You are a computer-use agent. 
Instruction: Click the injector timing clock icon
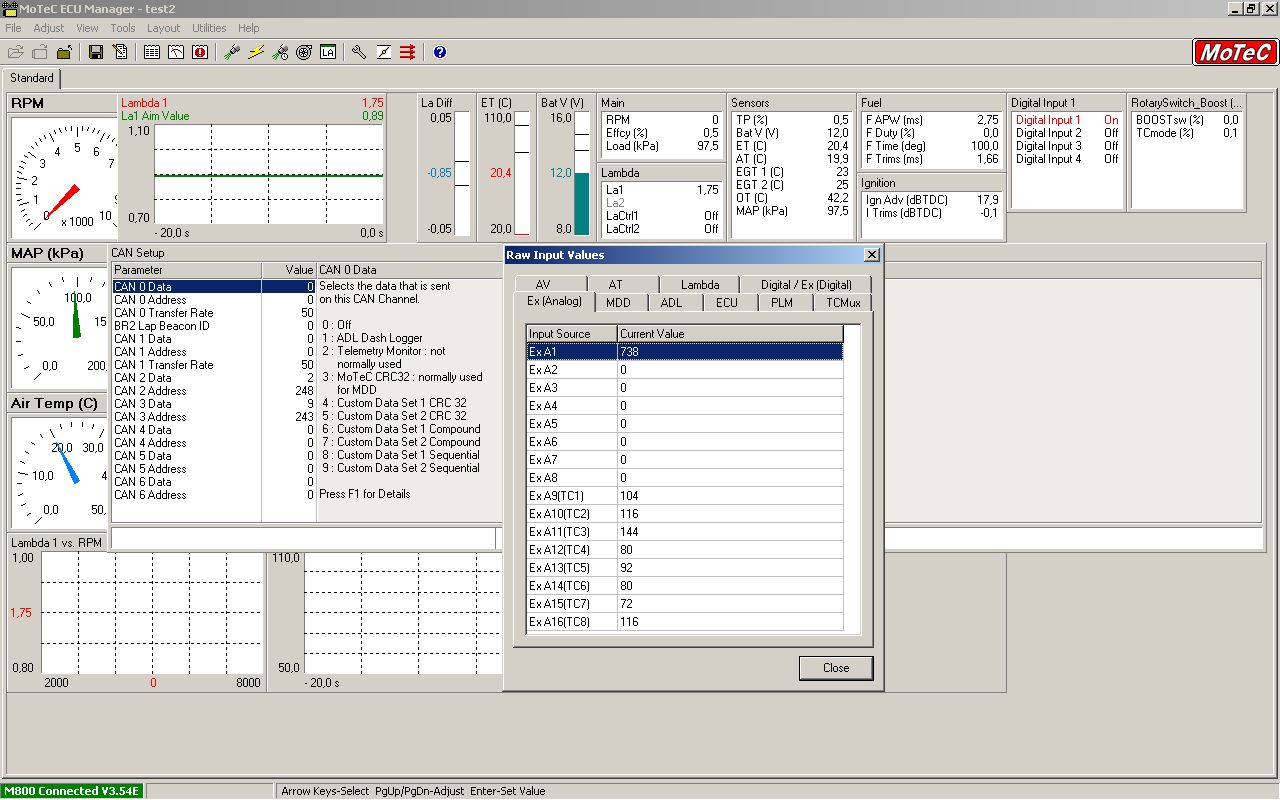[280, 52]
